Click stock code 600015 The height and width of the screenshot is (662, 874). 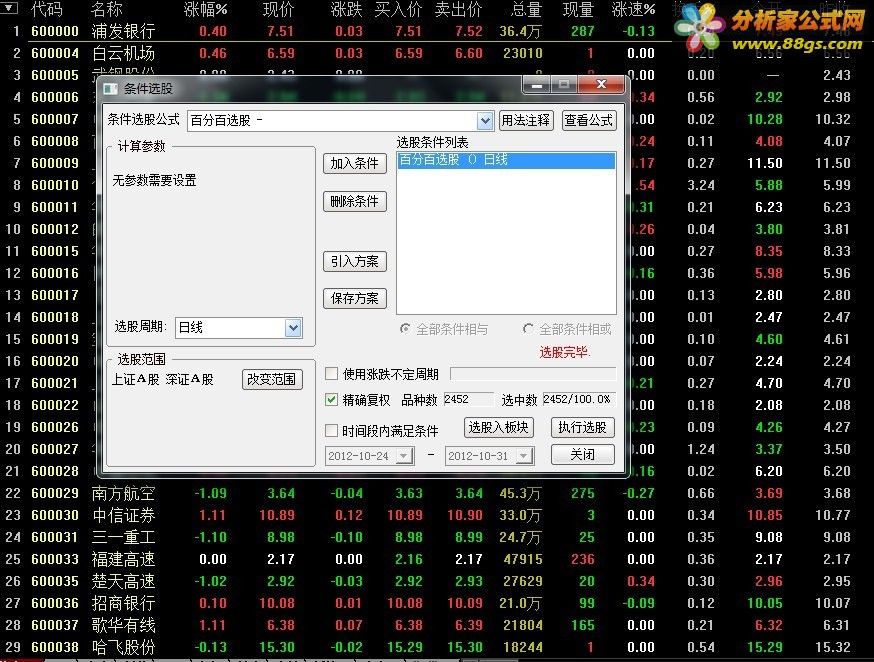[x=55, y=251]
